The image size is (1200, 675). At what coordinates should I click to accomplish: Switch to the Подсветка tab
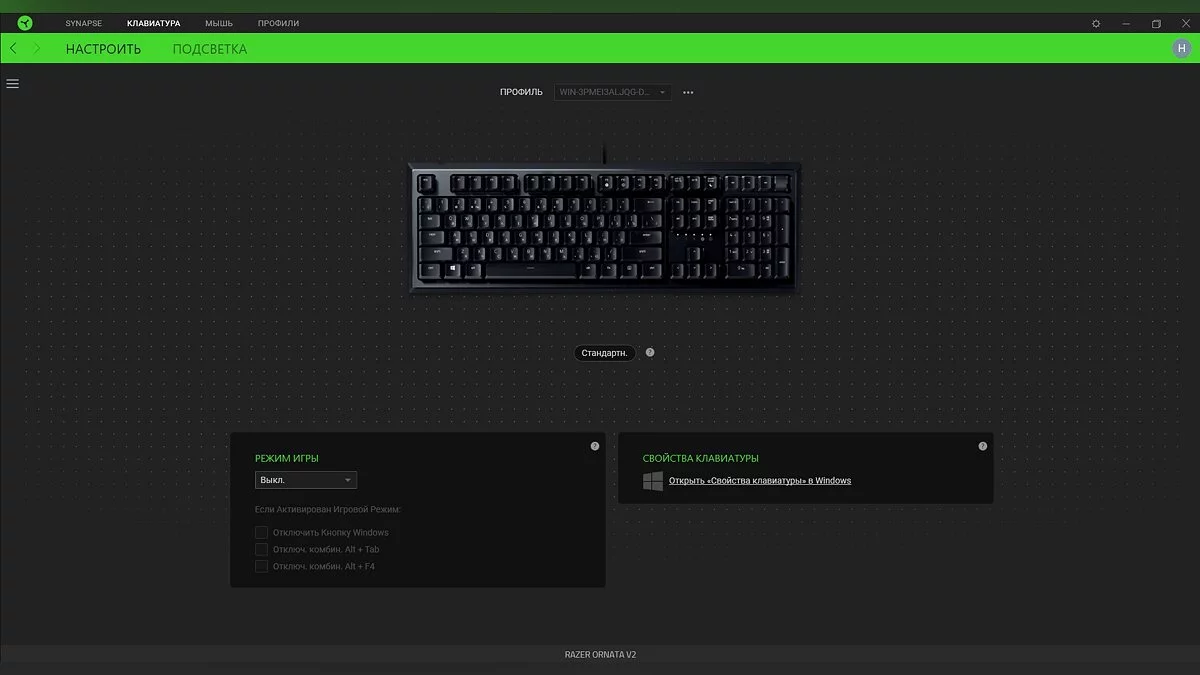coord(210,49)
